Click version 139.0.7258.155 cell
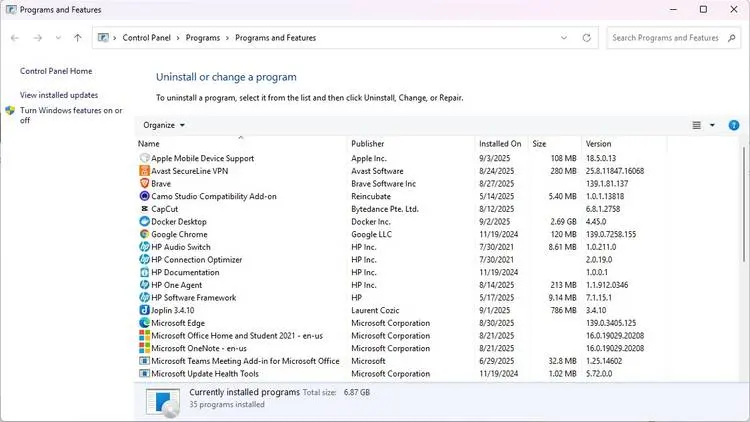Screen dimensions: 750x422 coord(611,234)
